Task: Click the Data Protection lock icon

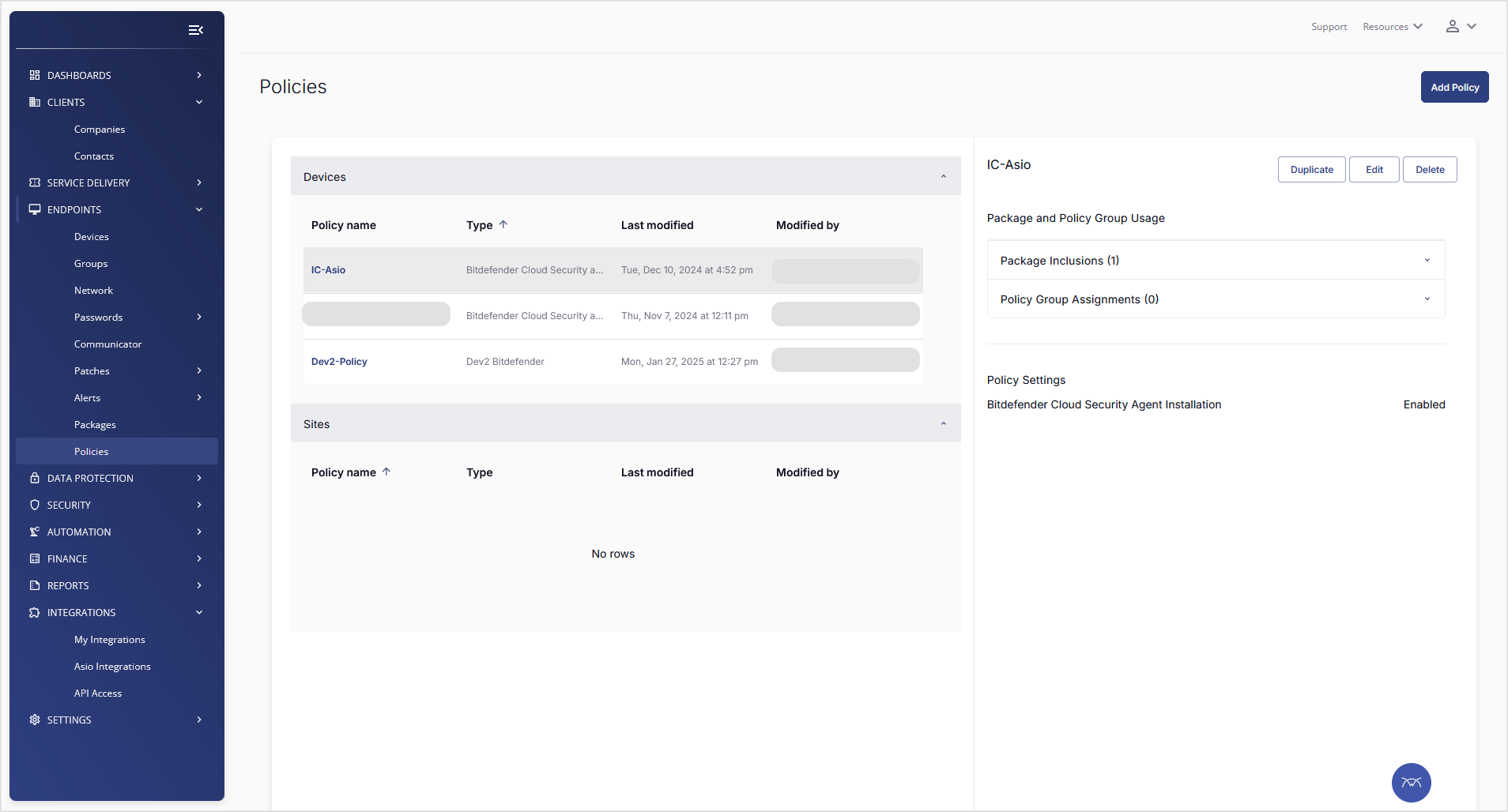Action: coord(35,478)
